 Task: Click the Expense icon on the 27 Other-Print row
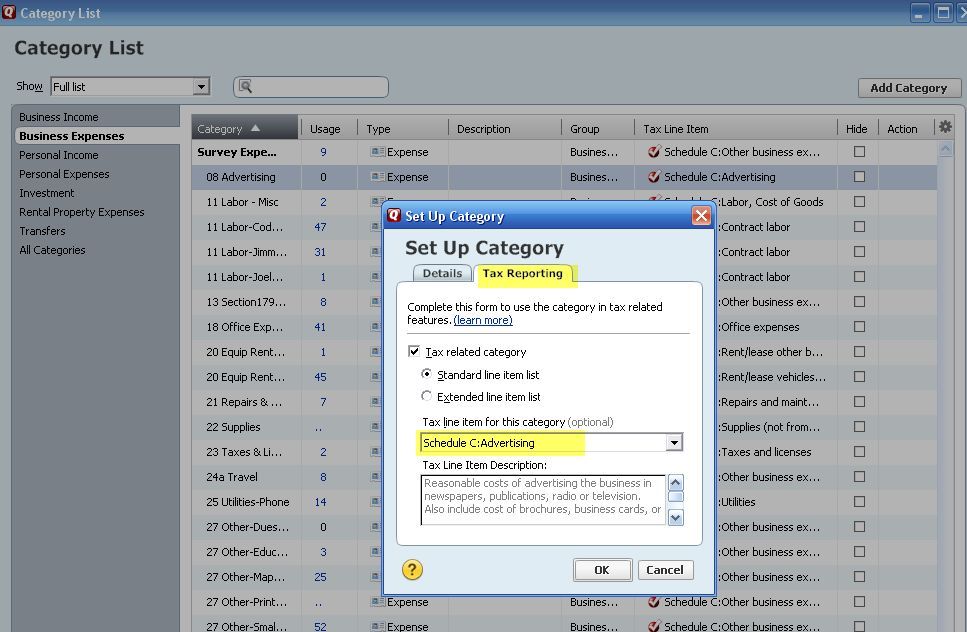(x=376, y=602)
